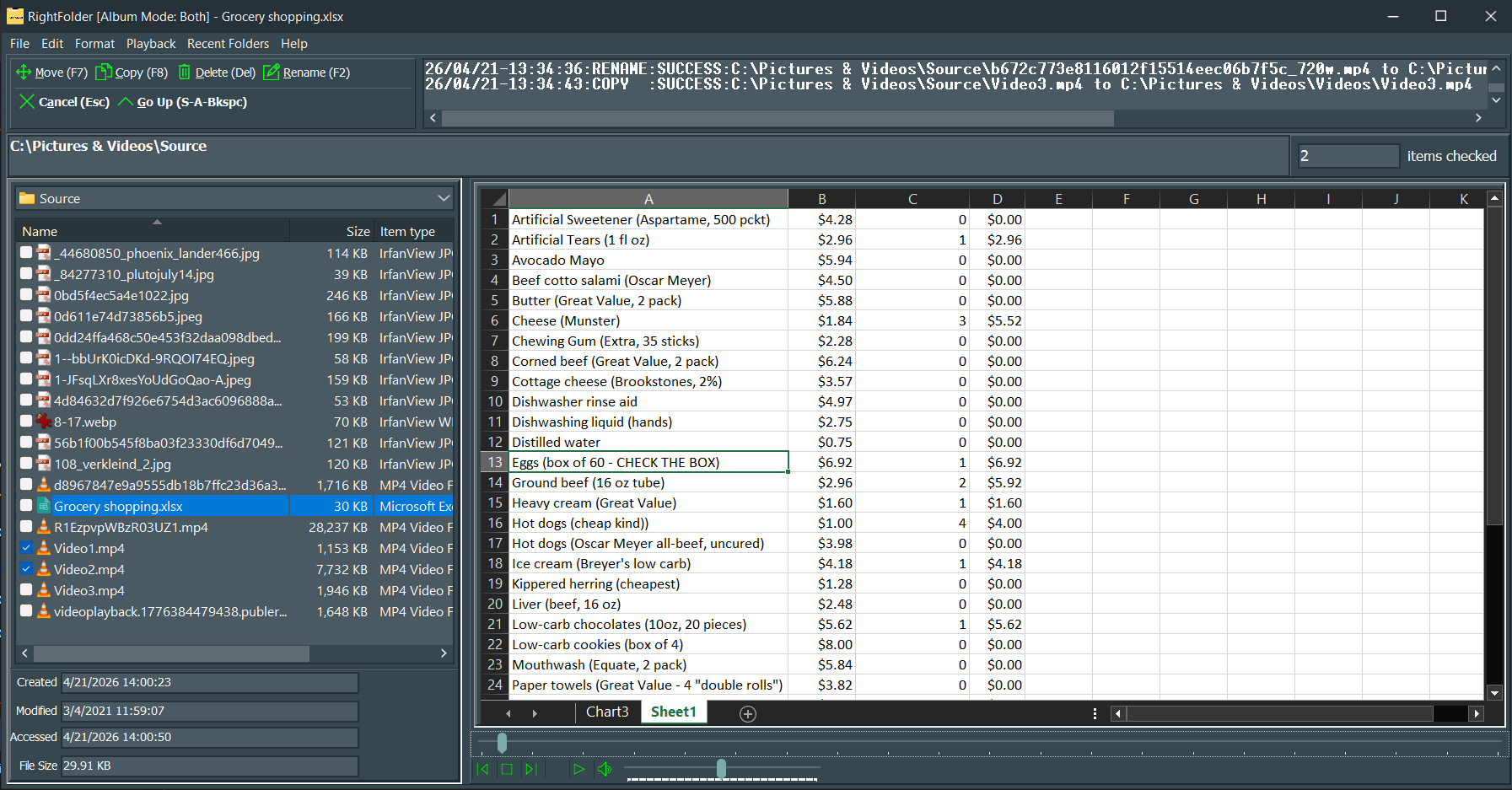Click the add new sheet plus button

pos(747,713)
